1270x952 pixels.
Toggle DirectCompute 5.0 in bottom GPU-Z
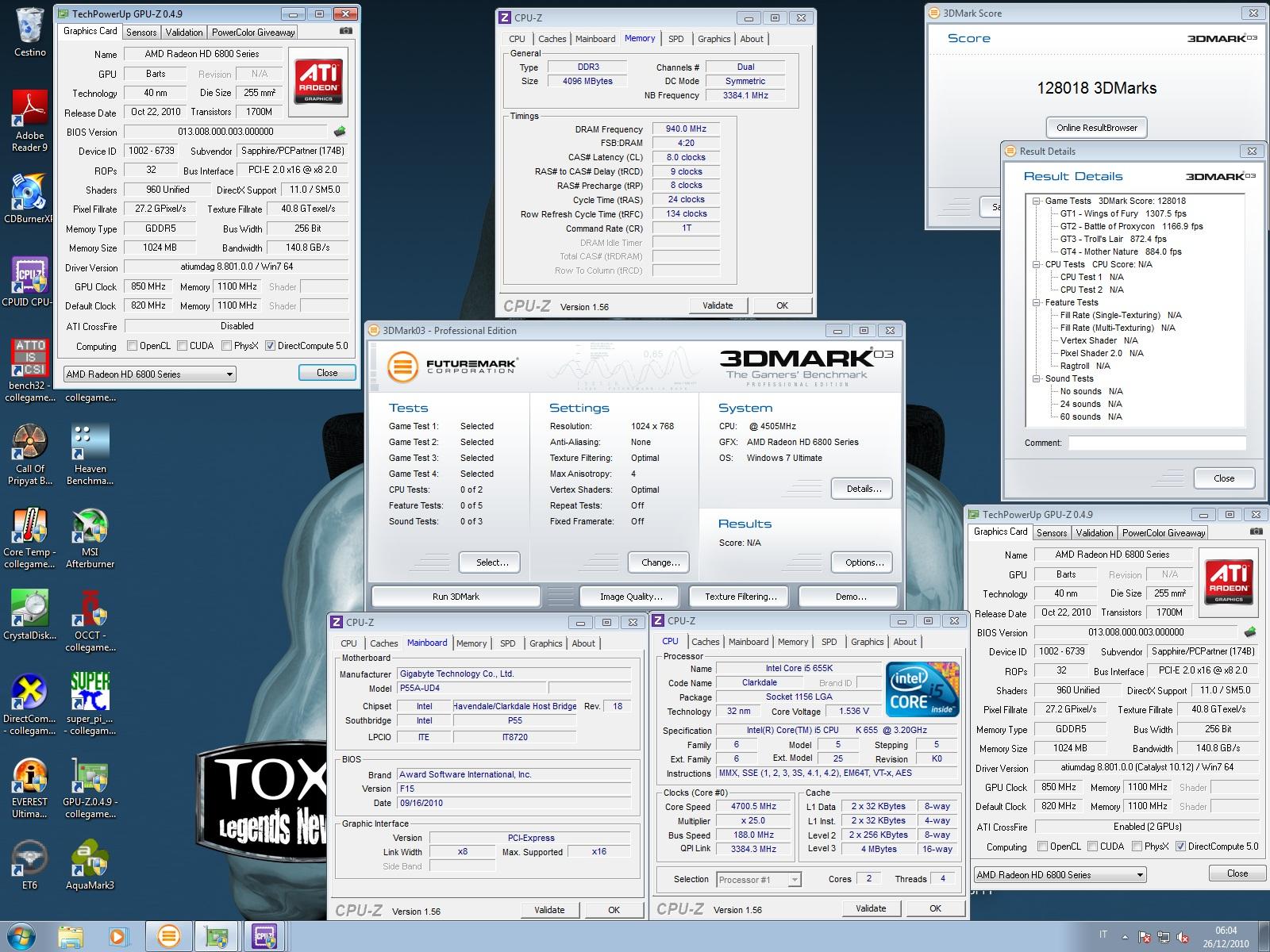[x=1180, y=846]
